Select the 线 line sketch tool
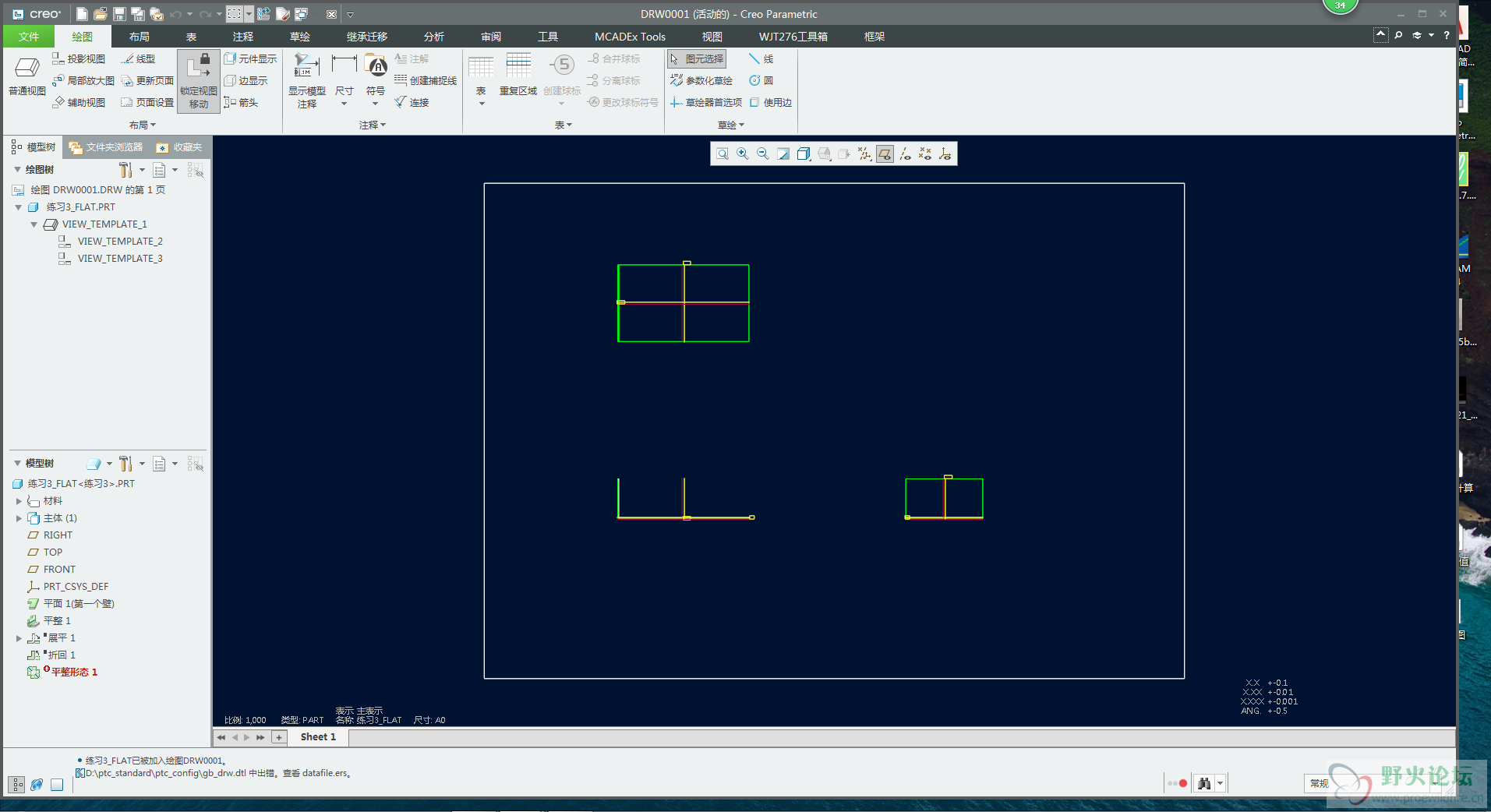1491x812 pixels. click(761, 58)
